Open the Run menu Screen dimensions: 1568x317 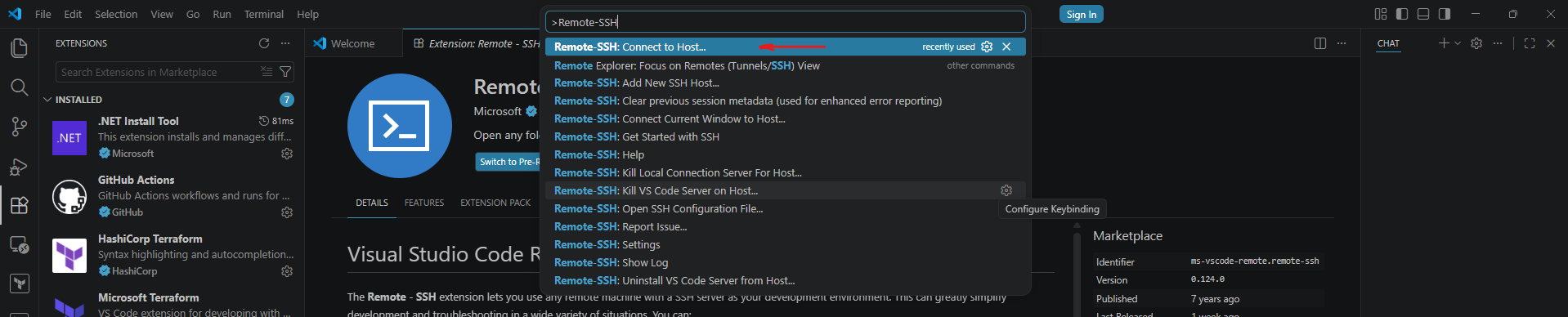click(222, 14)
